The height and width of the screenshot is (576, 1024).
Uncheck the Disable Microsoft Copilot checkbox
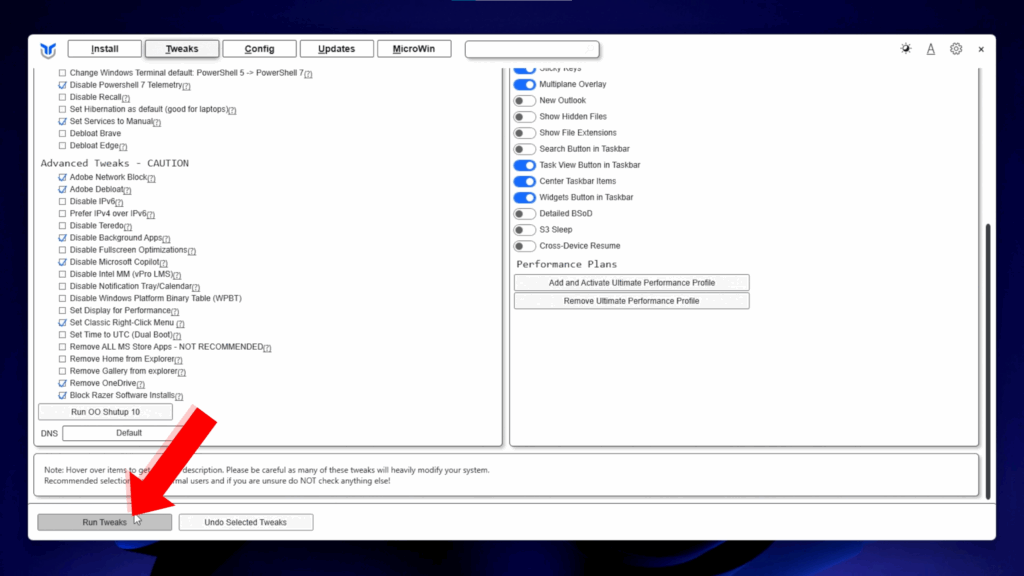62,262
